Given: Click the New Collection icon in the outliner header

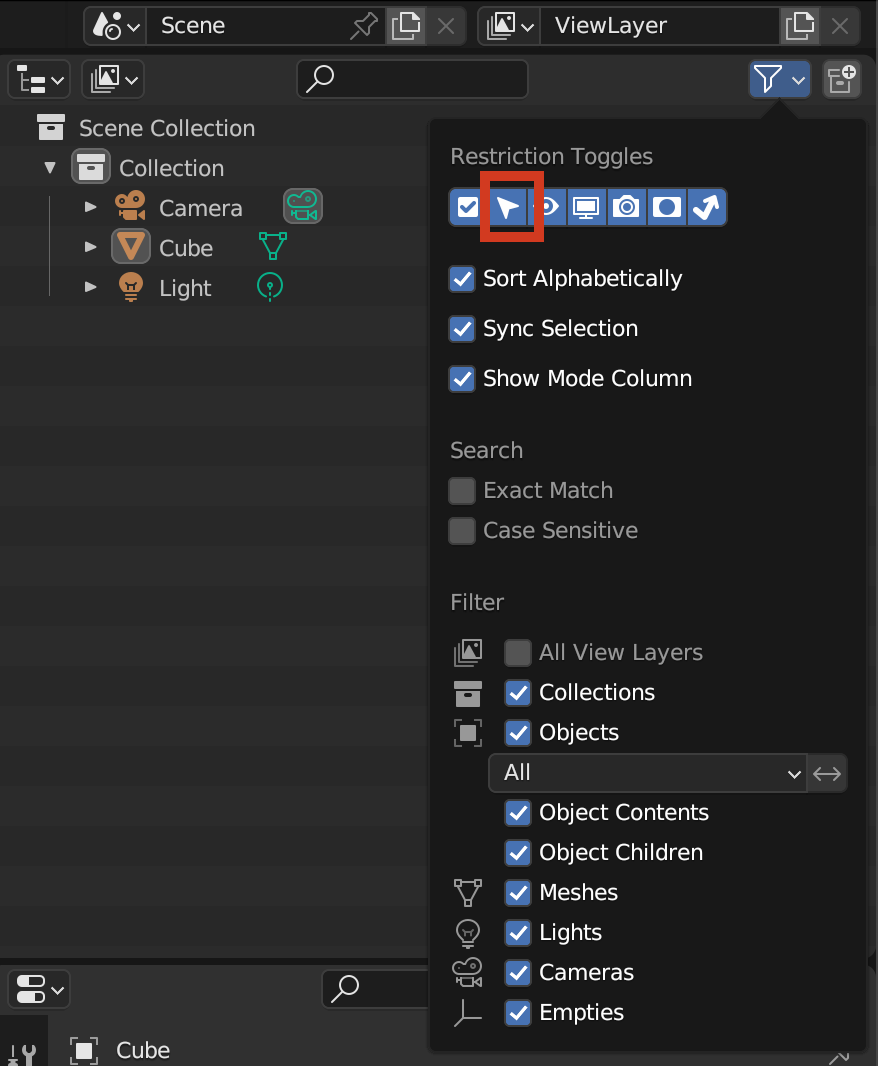Looking at the screenshot, I should (x=841, y=78).
